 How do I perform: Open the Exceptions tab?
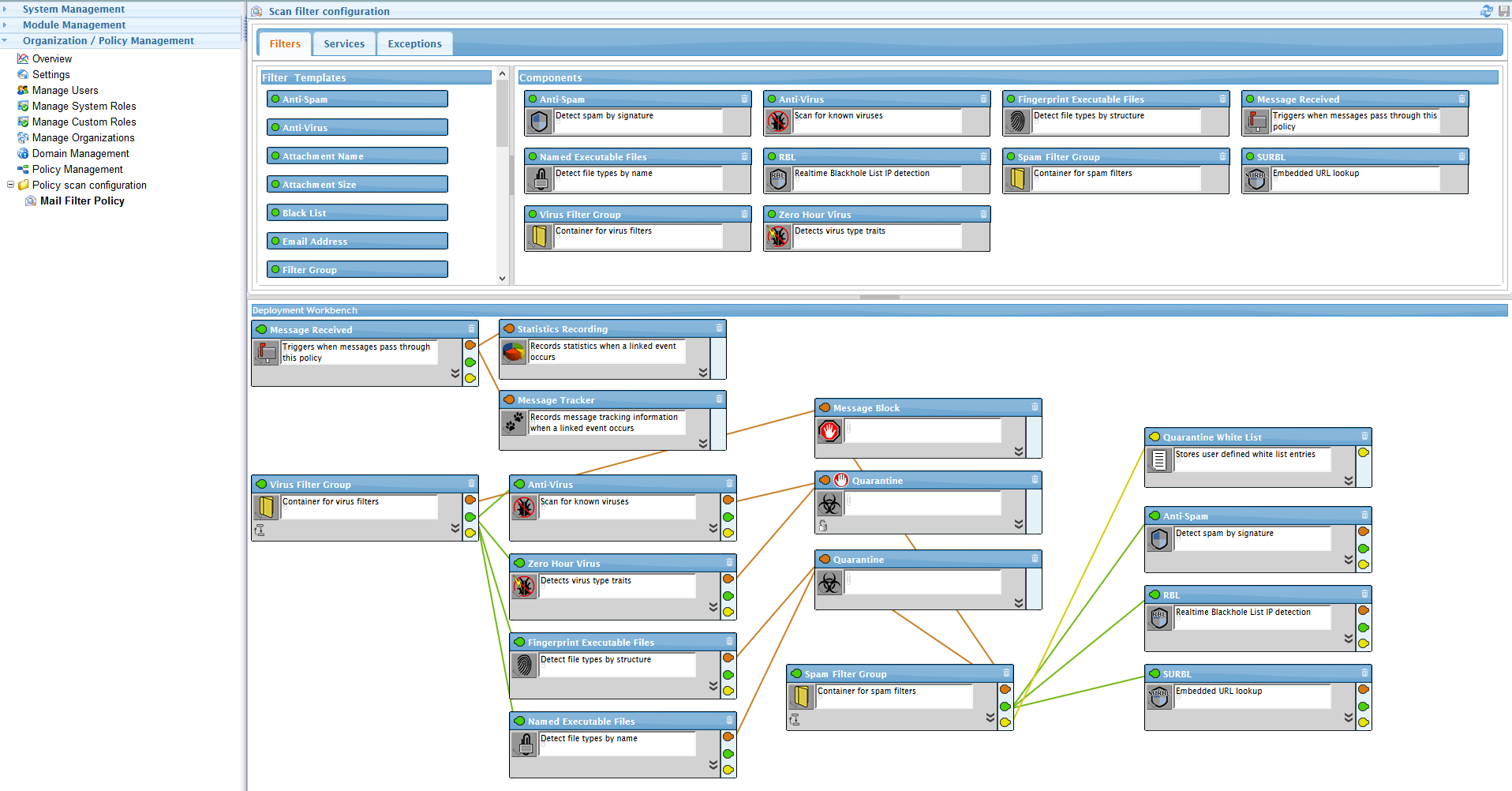pos(414,43)
